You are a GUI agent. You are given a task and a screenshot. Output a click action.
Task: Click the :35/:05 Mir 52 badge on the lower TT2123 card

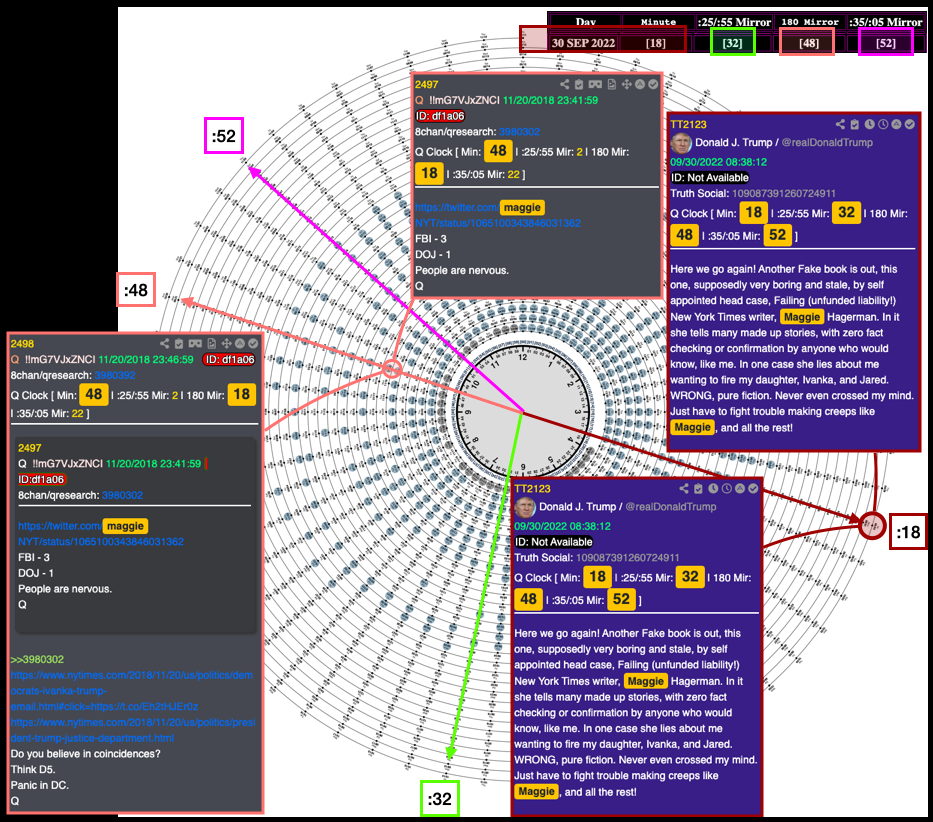pos(621,599)
